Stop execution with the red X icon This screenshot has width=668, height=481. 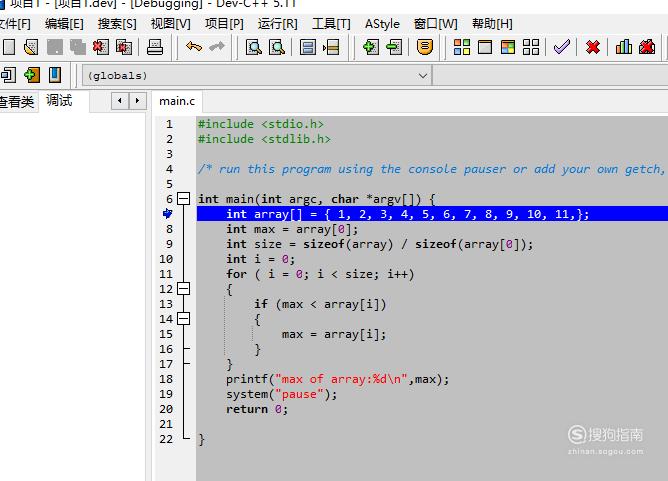pos(593,47)
